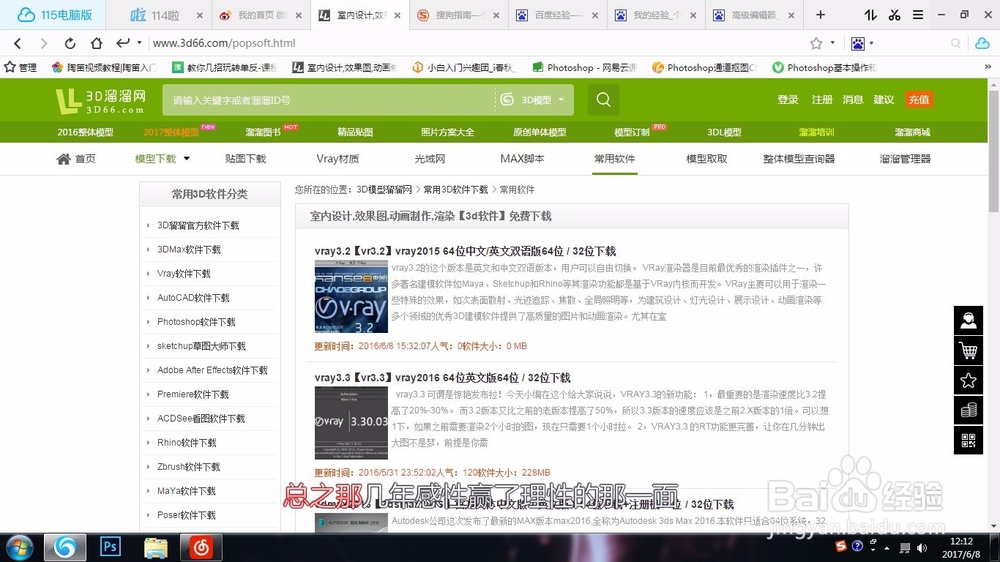The height and width of the screenshot is (562, 1000).
Task: Open the vray3.3 download title link
Action: [x=443, y=378]
